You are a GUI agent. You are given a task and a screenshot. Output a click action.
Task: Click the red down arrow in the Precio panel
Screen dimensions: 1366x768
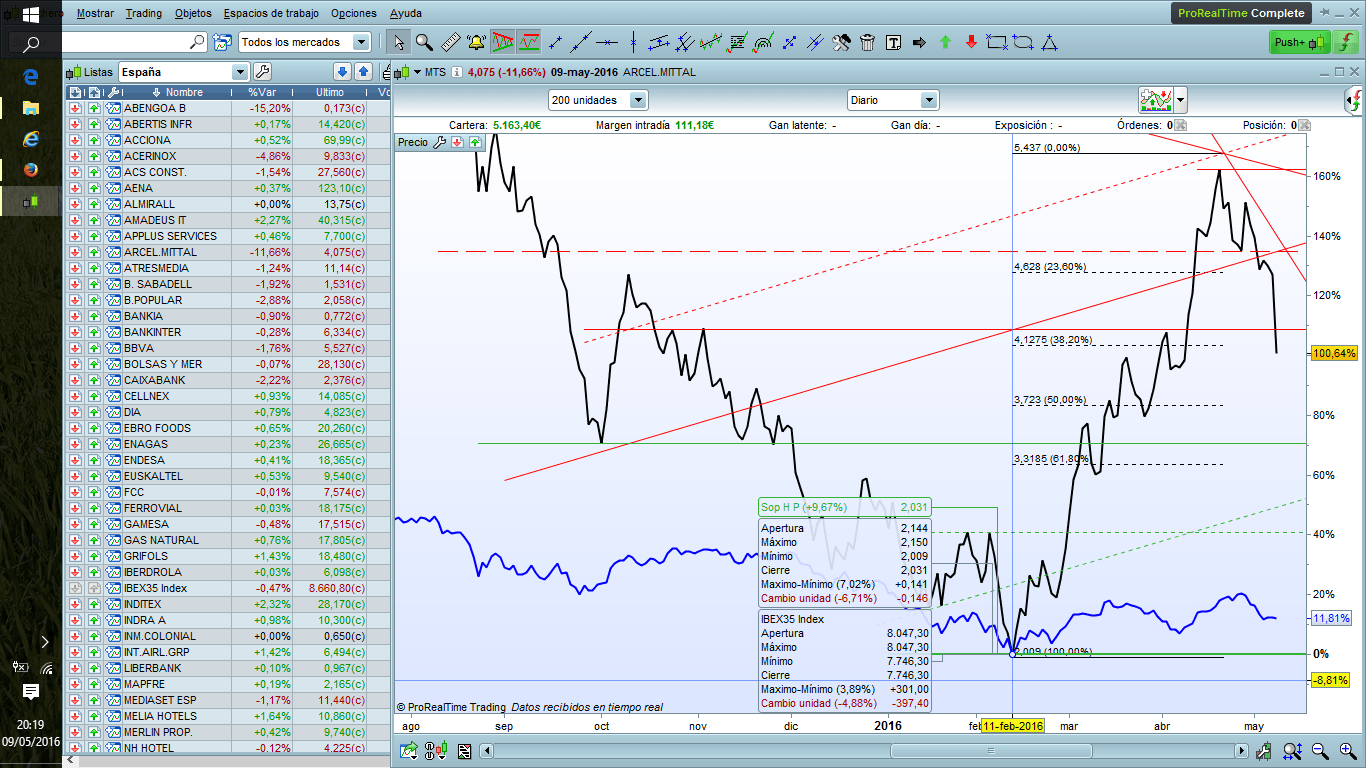pyautogui.click(x=457, y=142)
